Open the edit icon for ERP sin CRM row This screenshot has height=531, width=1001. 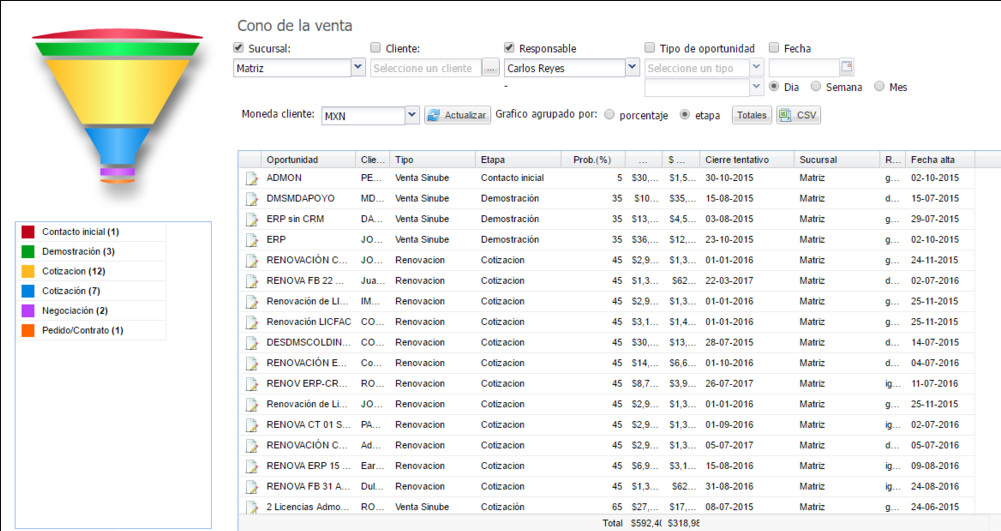pos(252,219)
